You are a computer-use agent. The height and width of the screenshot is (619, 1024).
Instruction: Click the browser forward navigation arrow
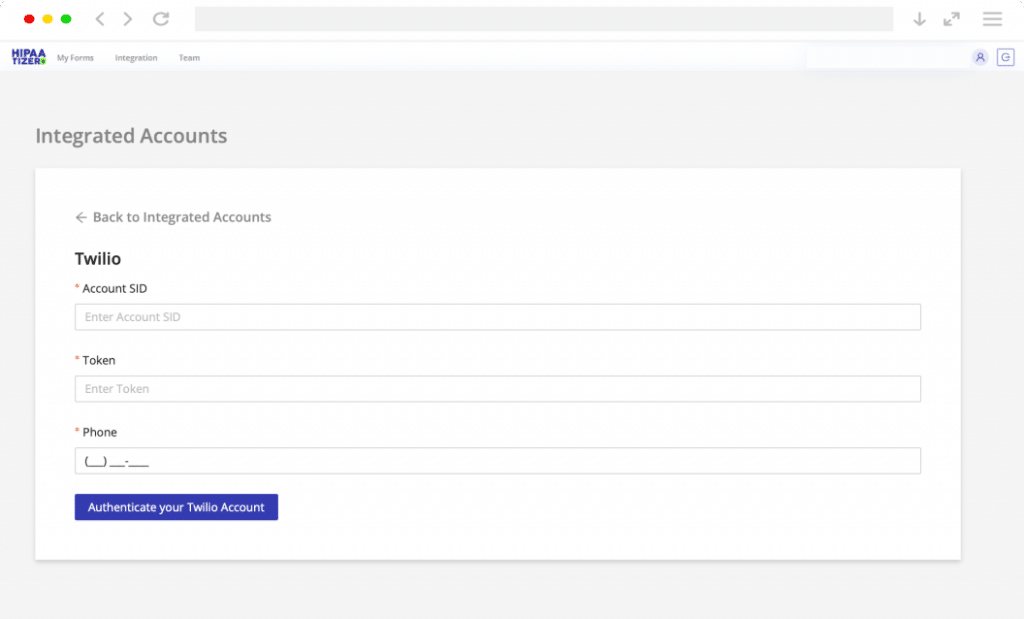click(x=126, y=18)
